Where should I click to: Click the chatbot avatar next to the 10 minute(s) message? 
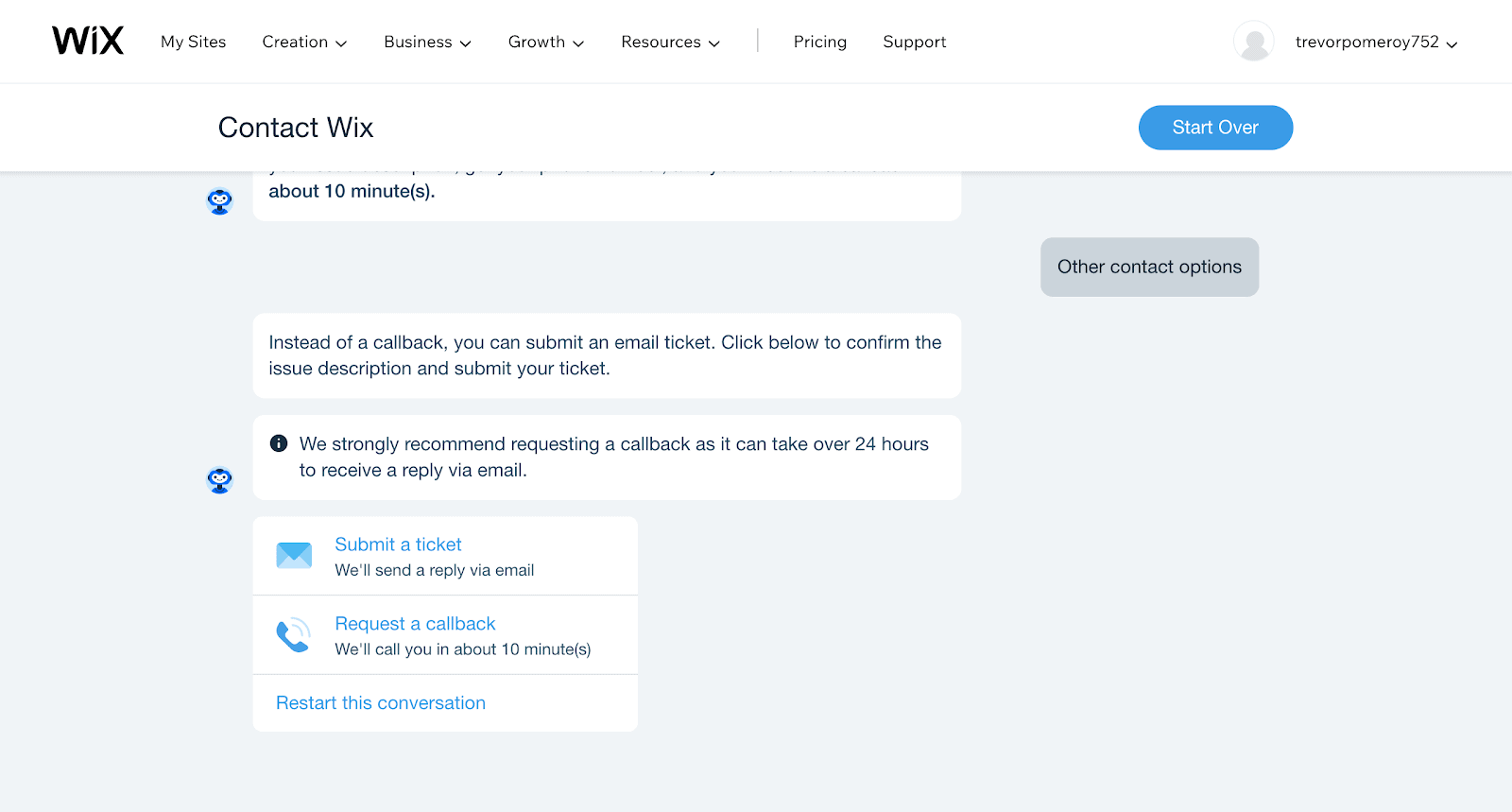pos(220,201)
